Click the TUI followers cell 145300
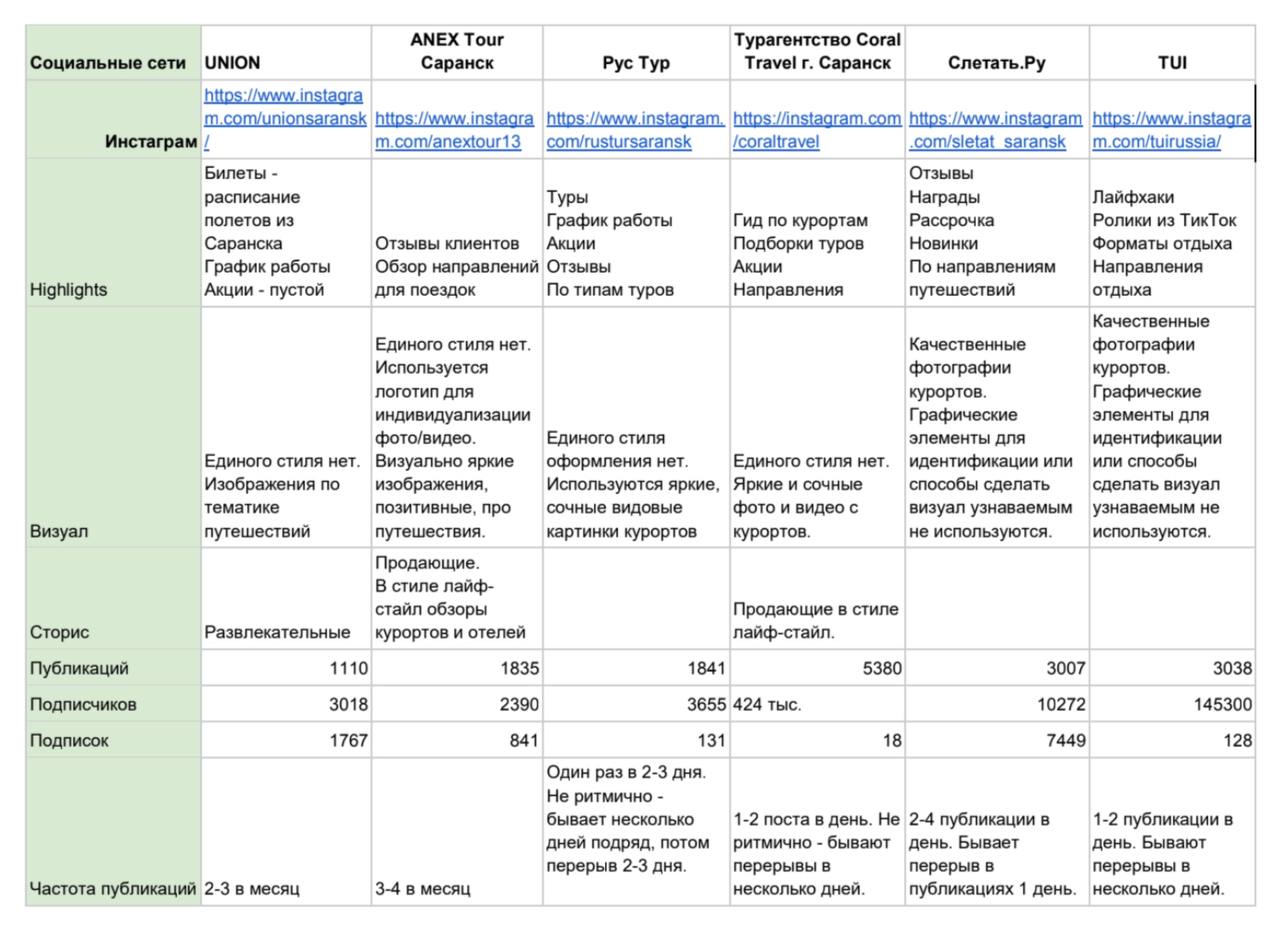1280x928 pixels. [1172, 704]
